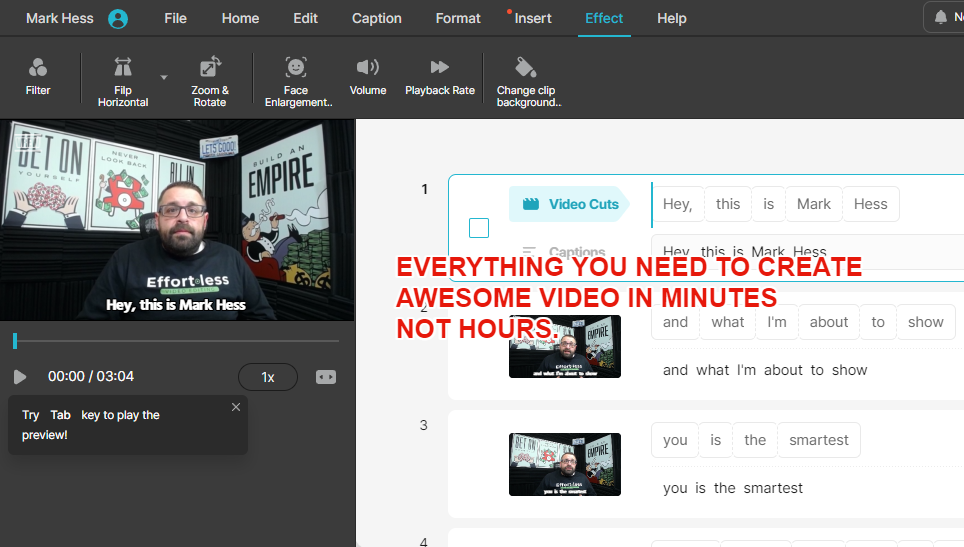The height and width of the screenshot is (547, 964).
Task: Click the video preview progress slider
Action: tap(176, 341)
